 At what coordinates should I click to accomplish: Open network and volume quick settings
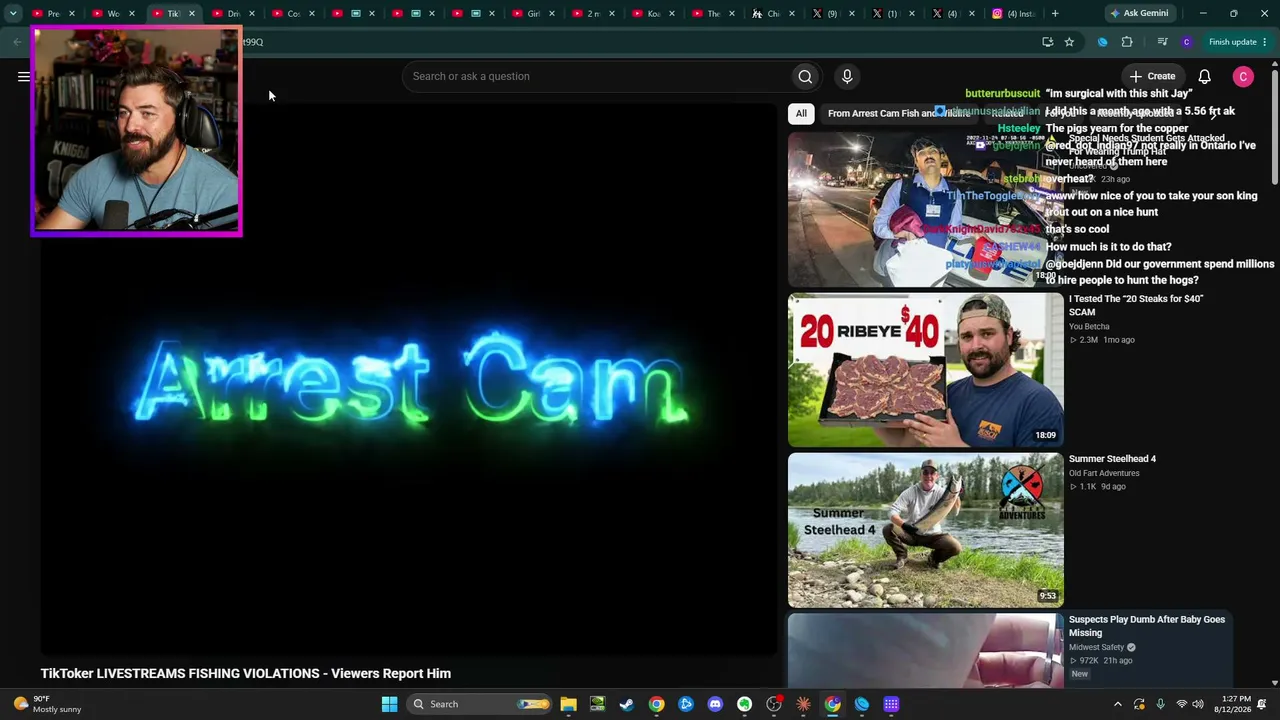(1189, 704)
